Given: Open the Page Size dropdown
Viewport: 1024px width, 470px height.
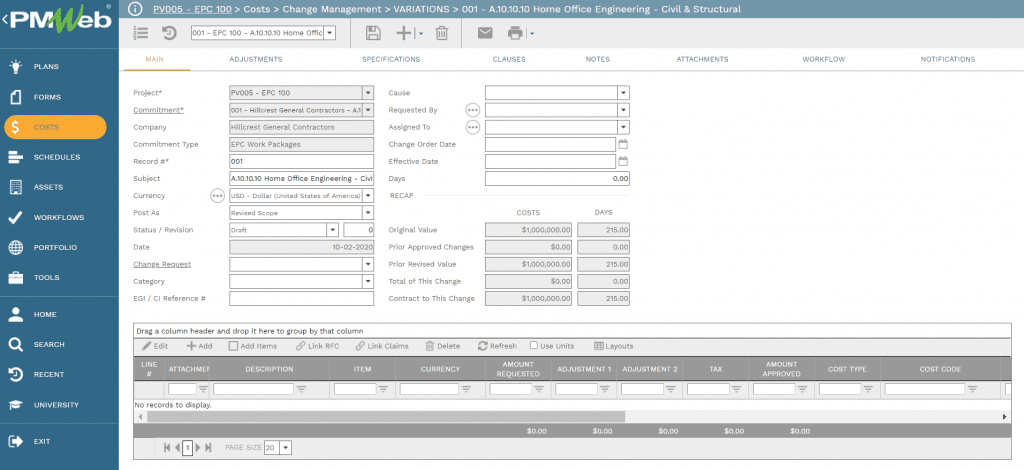Looking at the screenshot, I should 285,448.
